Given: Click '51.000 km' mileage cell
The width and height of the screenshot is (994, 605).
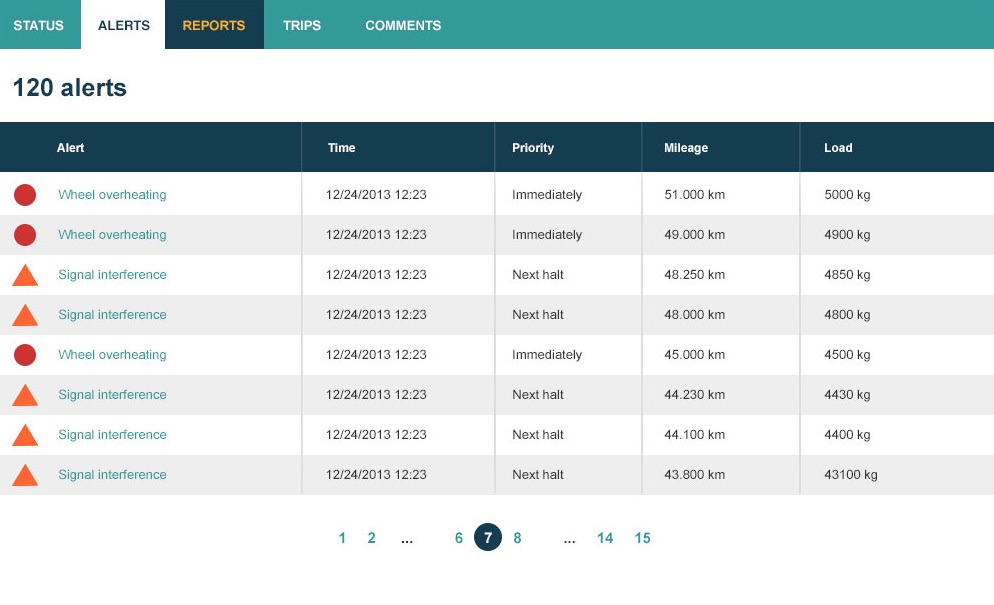Looking at the screenshot, I should (695, 195).
